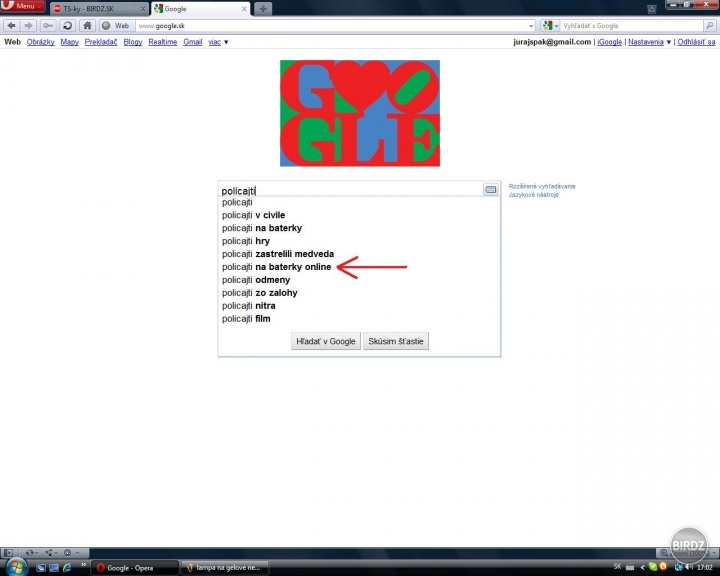Open Opera Turbo icon in status bar
This screenshot has height=576, width=720.
[70, 553]
